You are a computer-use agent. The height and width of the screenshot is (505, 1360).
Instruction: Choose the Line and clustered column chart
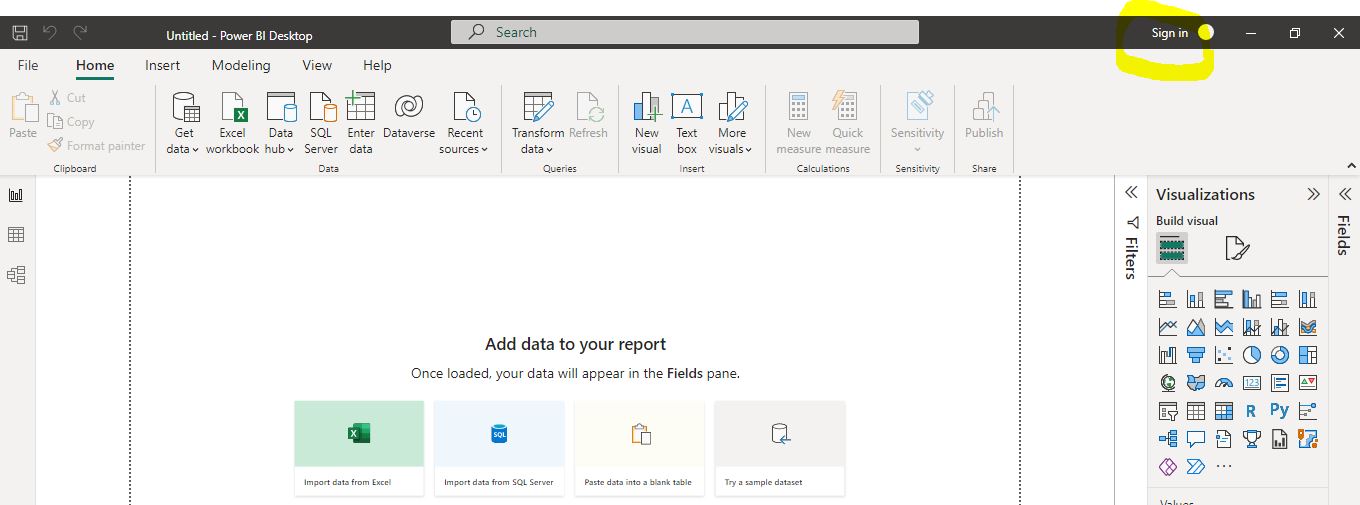1279,327
